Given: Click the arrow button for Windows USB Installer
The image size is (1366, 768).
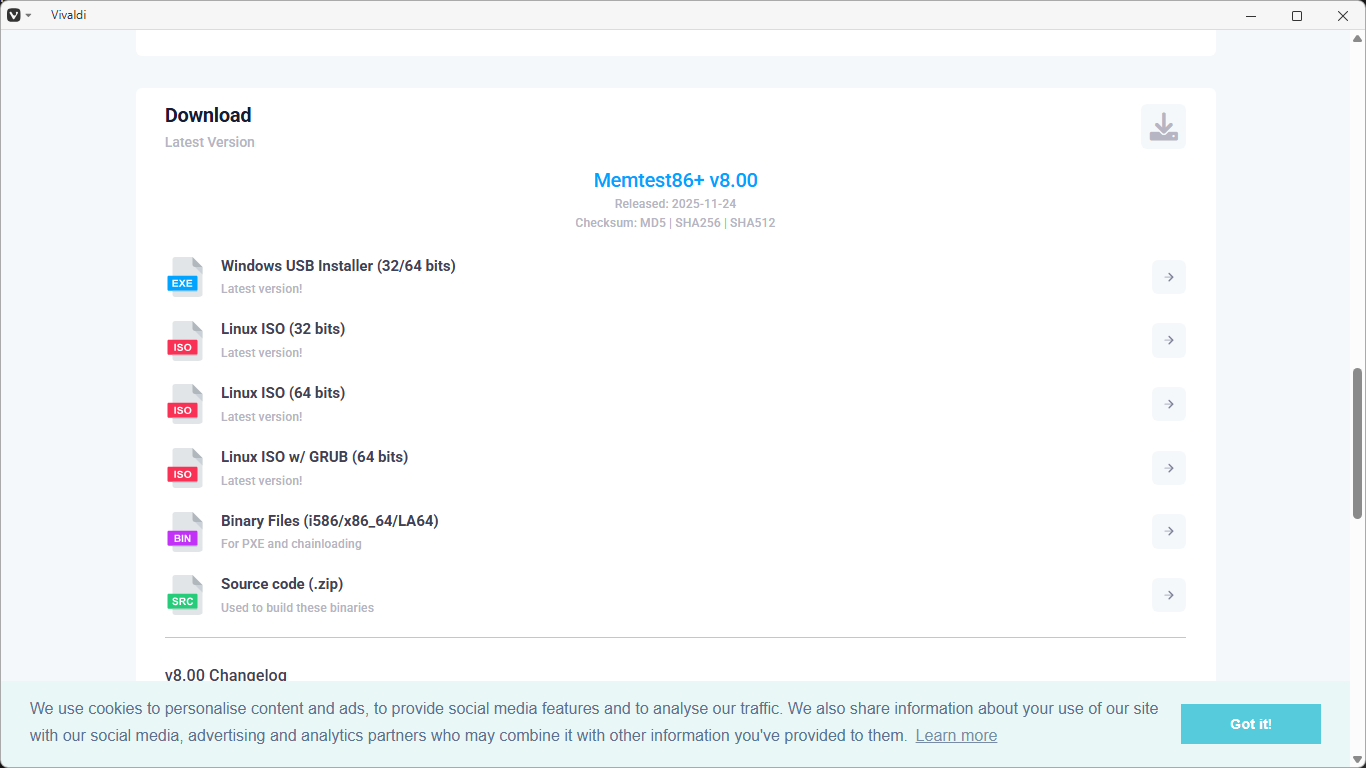Looking at the screenshot, I should click(x=1168, y=277).
